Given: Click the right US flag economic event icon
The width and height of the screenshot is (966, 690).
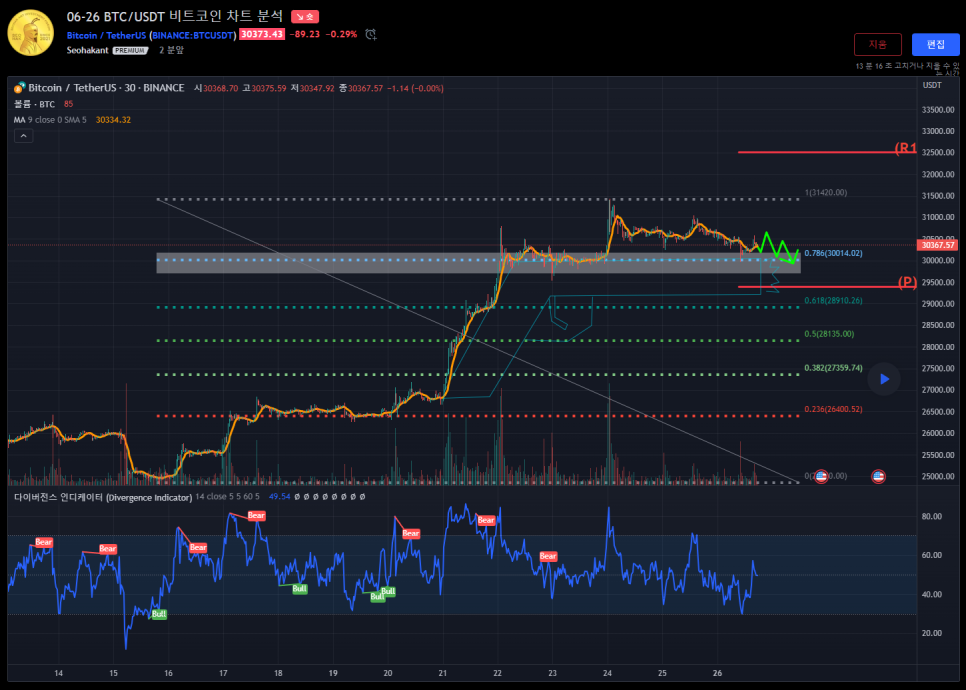Looking at the screenshot, I should tap(878, 477).
